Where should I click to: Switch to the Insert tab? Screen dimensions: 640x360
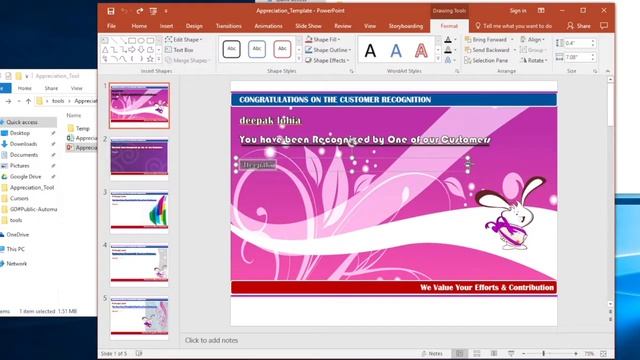[166, 26]
